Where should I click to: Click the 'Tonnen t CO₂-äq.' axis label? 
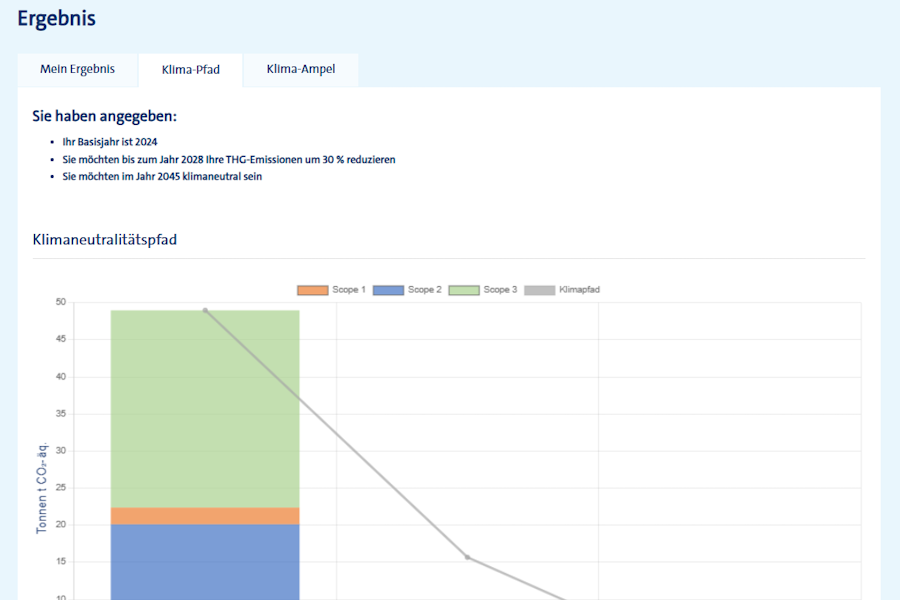[42, 488]
